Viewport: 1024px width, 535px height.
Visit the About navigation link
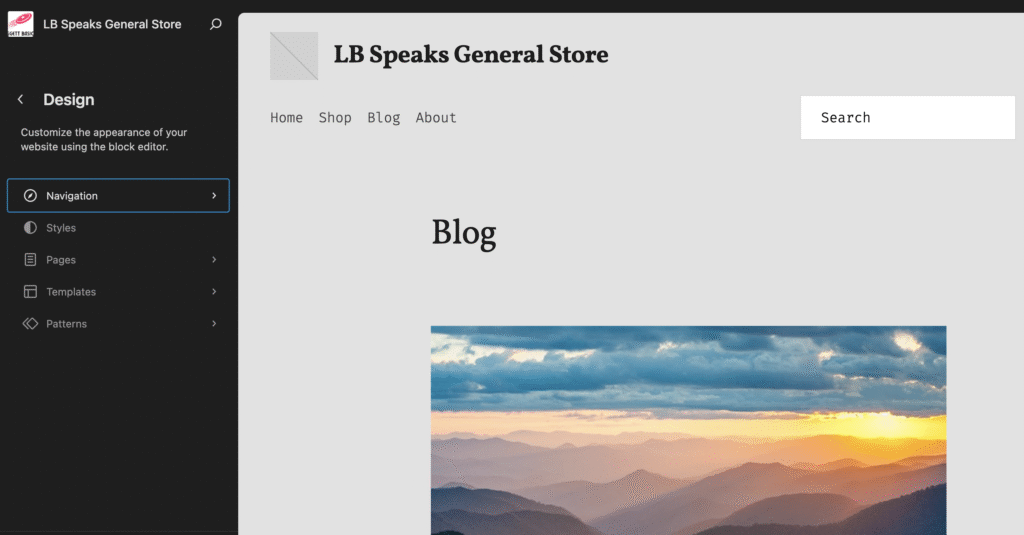pyautogui.click(x=436, y=118)
